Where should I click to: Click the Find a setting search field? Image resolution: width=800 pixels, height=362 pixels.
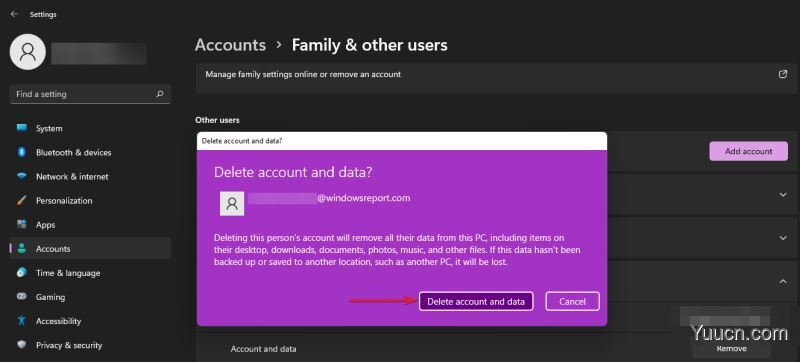tap(90, 94)
